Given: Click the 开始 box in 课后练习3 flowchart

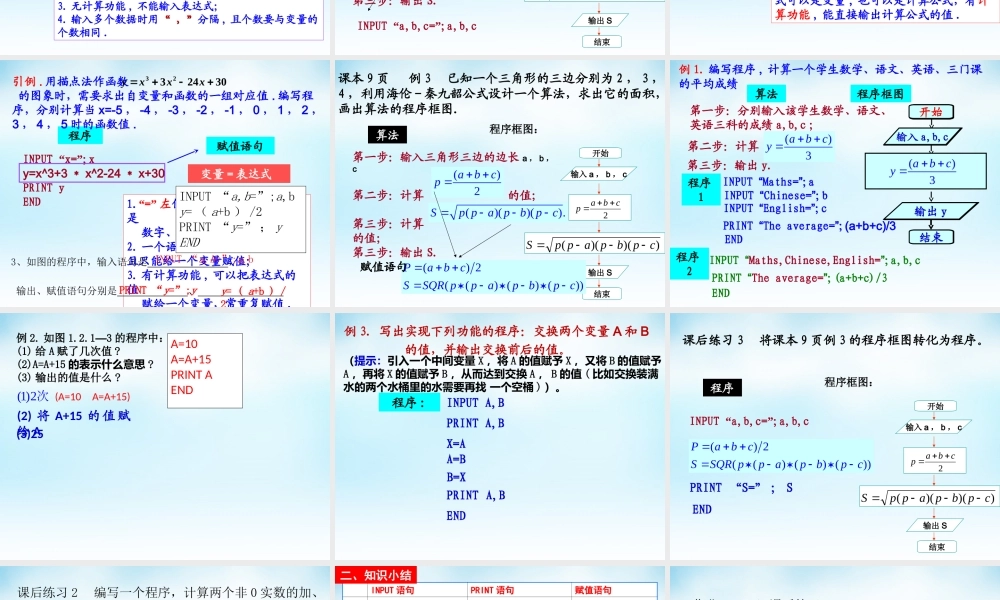Looking at the screenshot, I should [x=935, y=406].
